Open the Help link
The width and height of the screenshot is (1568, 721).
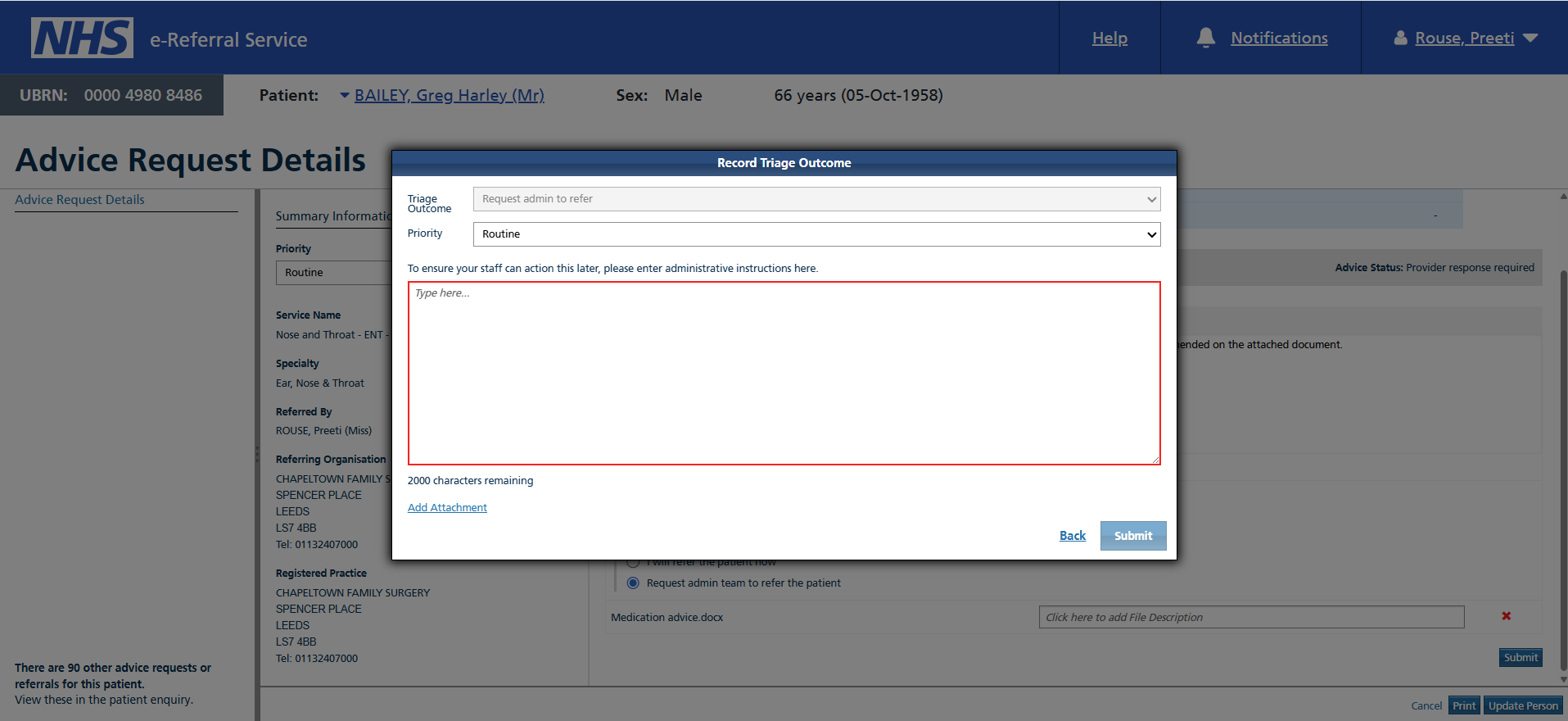(x=1109, y=38)
